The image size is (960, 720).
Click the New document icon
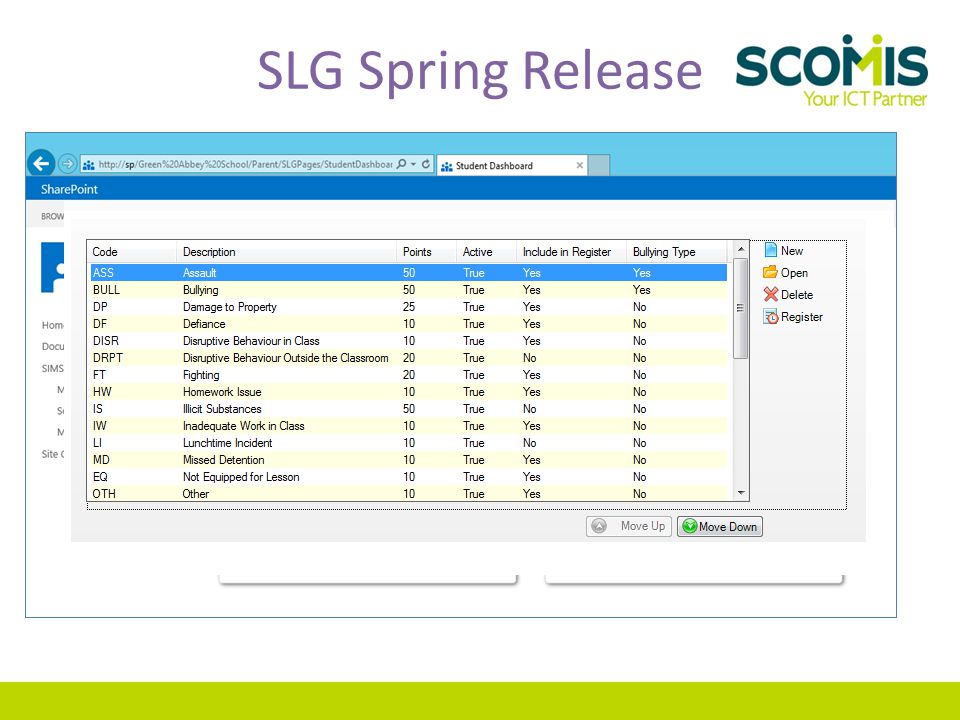[771, 250]
